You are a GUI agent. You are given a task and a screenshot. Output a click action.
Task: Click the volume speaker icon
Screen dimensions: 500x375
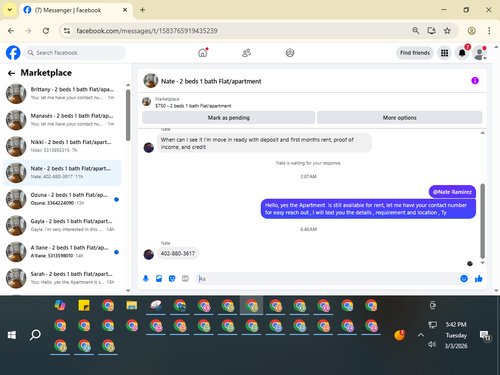point(432,344)
